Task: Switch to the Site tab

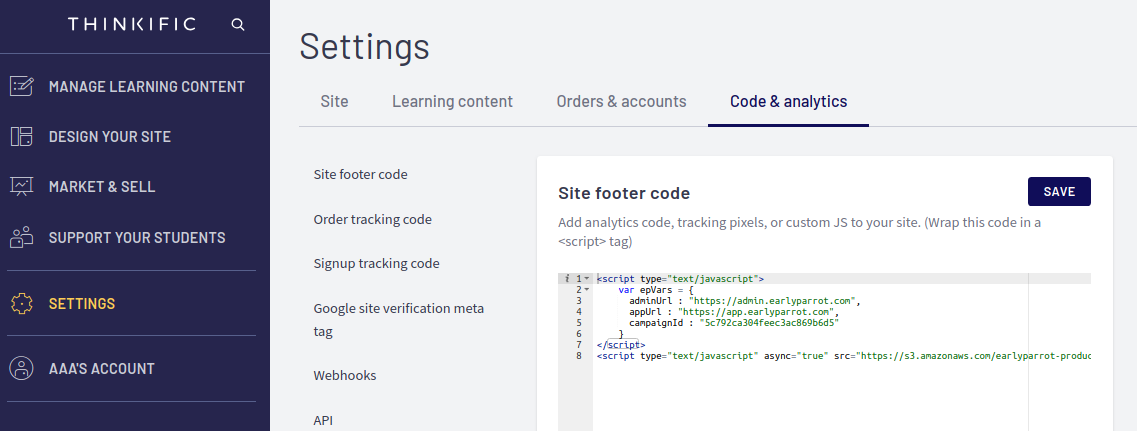Action: click(x=334, y=102)
